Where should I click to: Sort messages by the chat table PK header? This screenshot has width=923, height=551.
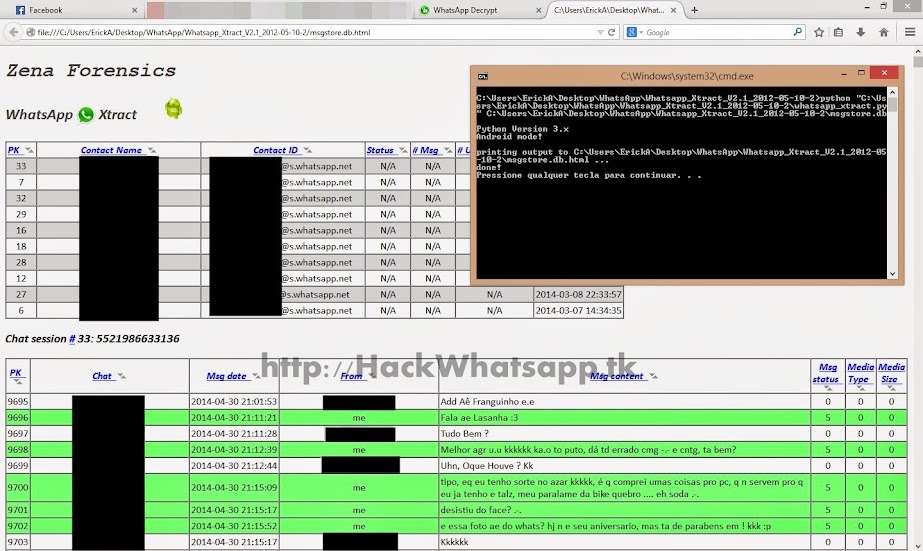[15, 373]
